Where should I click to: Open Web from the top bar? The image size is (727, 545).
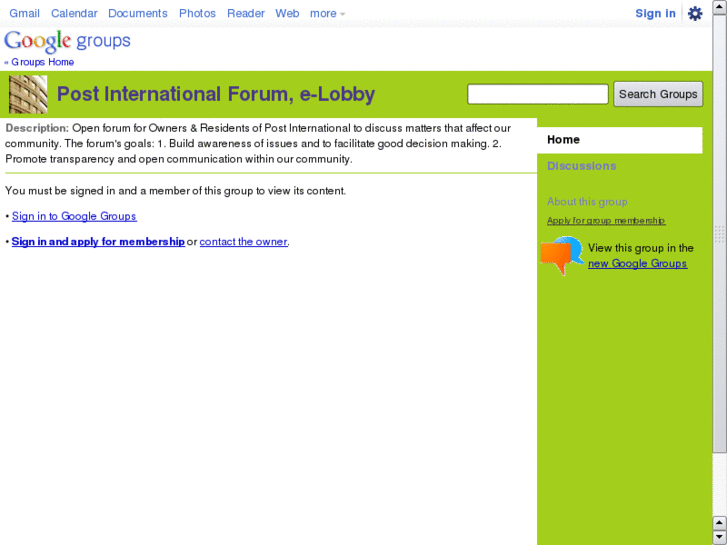tap(287, 13)
